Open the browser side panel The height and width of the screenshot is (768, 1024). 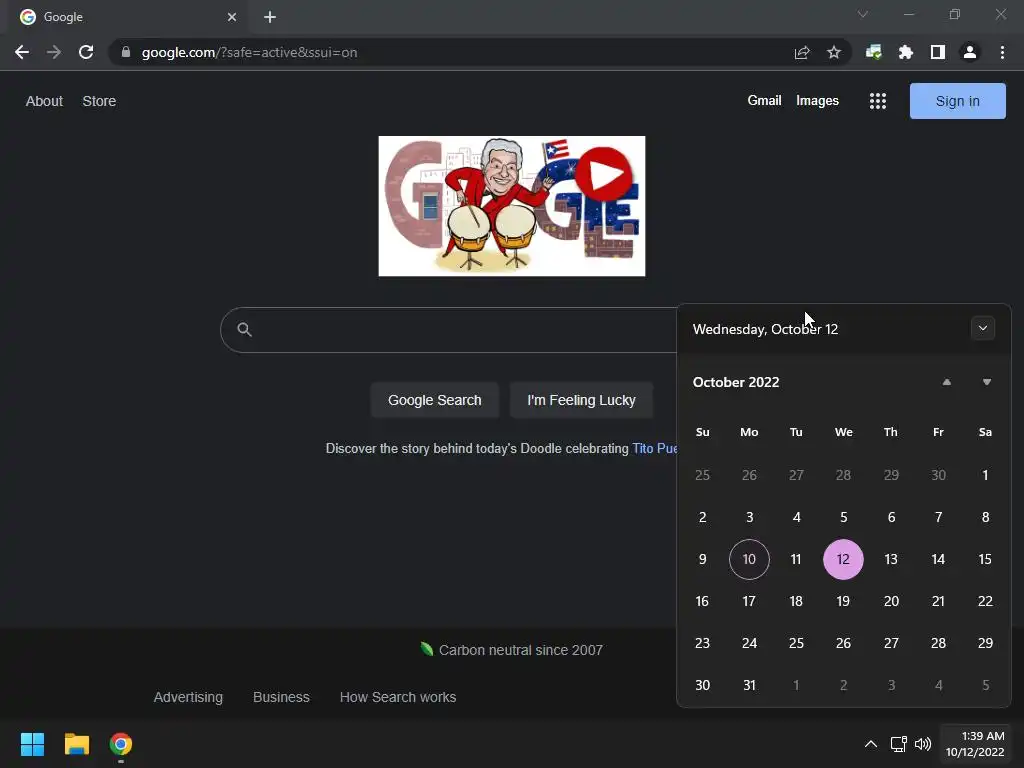click(937, 52)
